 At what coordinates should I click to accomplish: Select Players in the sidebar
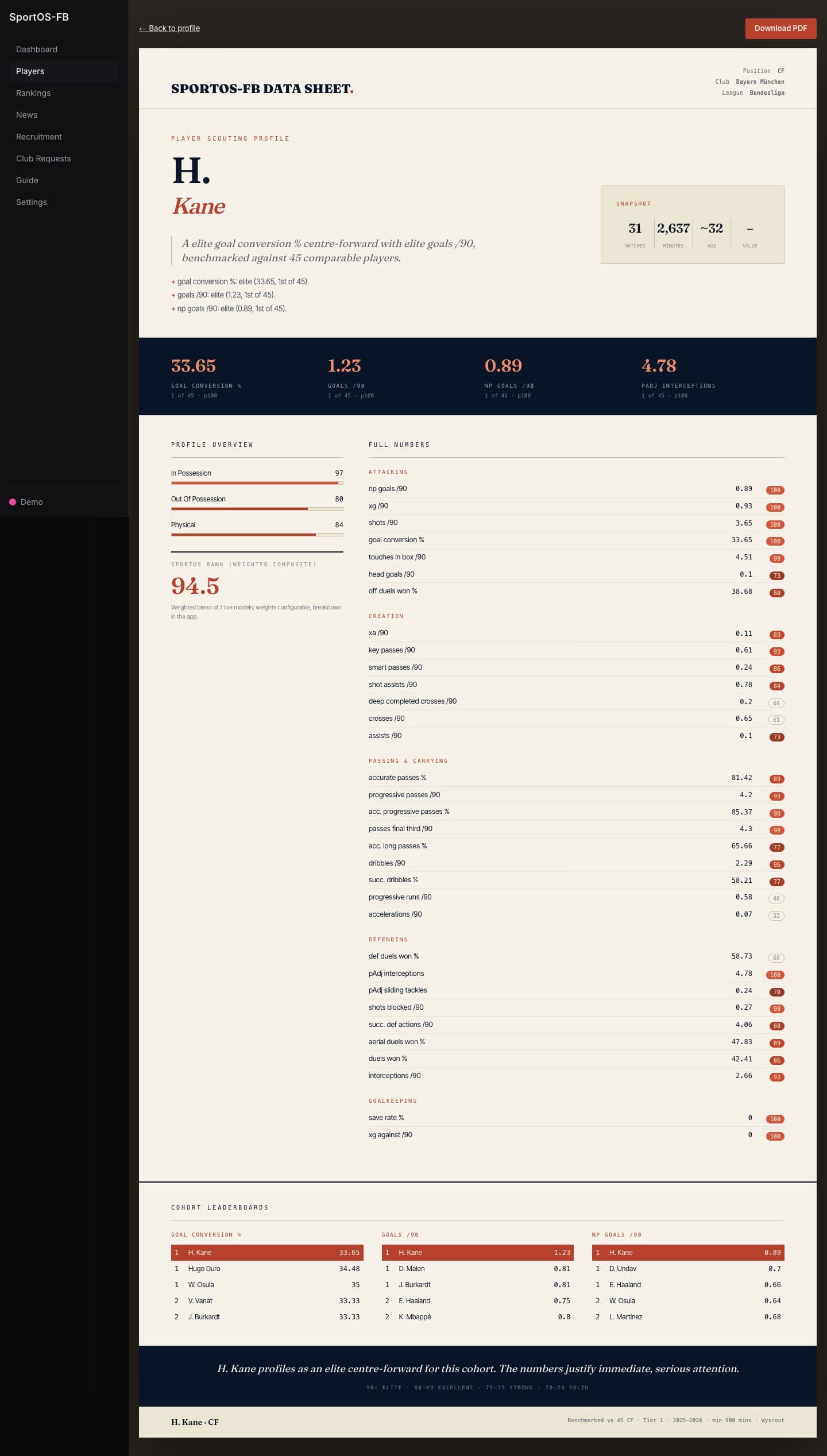pos(64,71)
